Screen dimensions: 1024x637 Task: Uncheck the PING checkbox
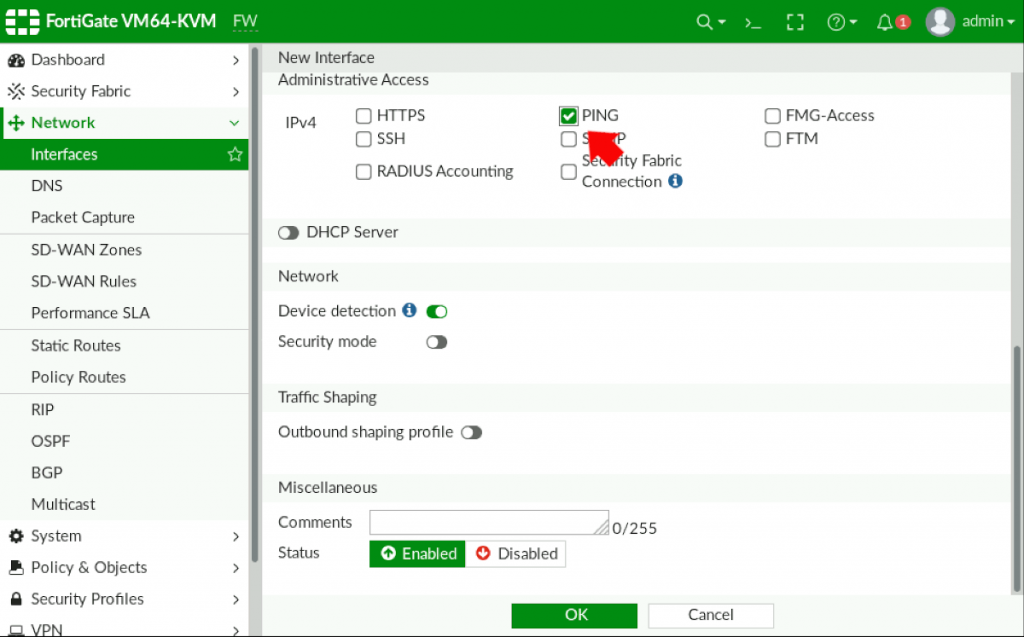tap(568, 115)
